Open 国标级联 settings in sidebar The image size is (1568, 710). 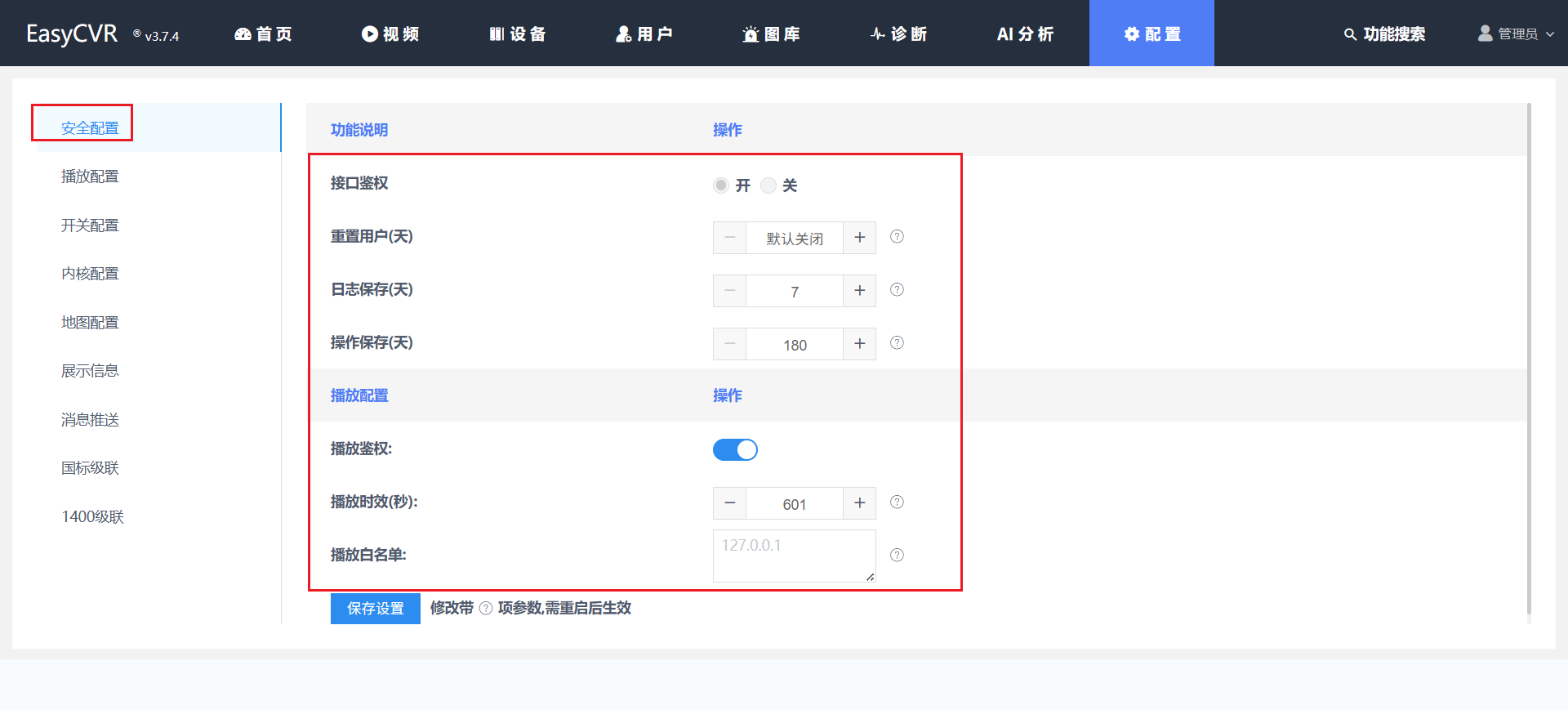90,468
